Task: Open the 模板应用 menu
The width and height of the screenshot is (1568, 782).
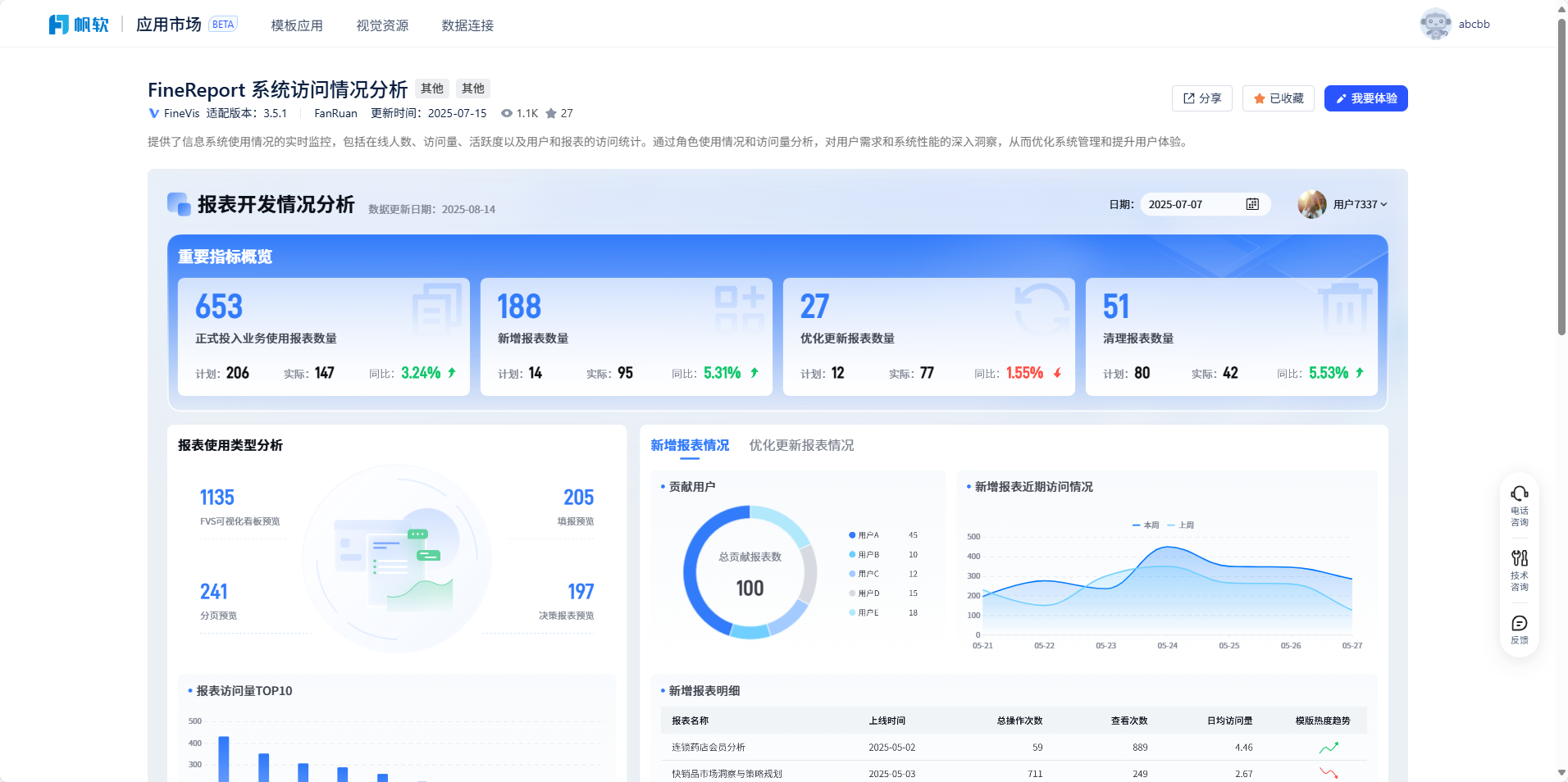Action: pyautogui.click(x=297, y=25)
